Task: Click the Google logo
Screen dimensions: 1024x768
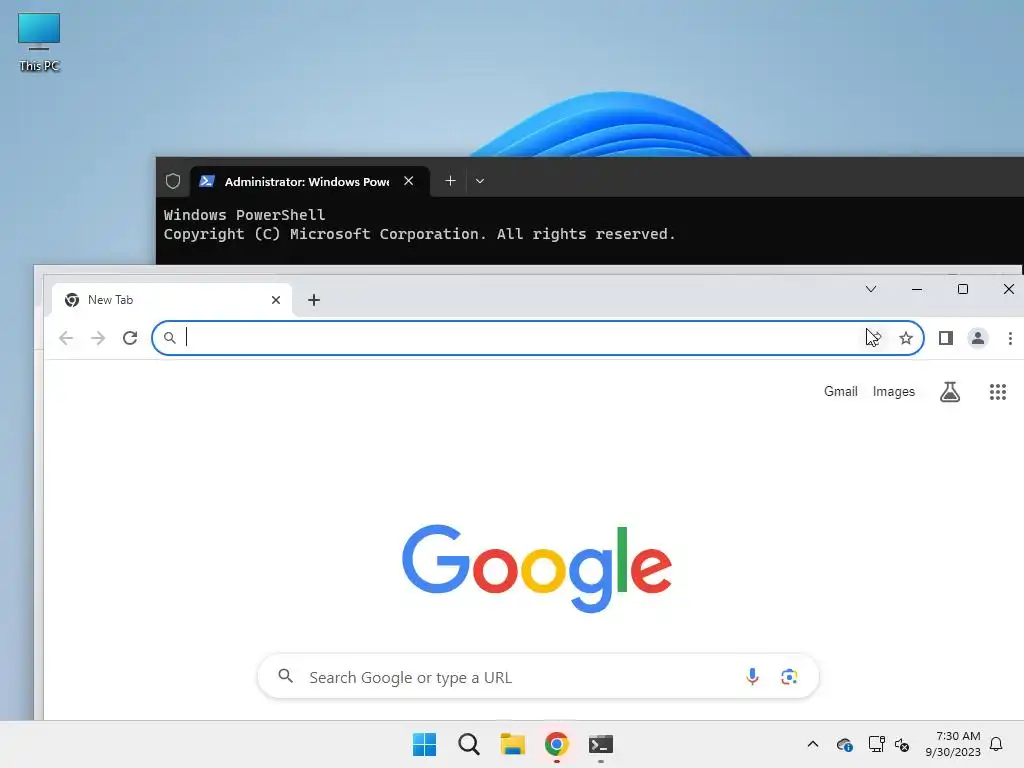Action: point(537,567)
